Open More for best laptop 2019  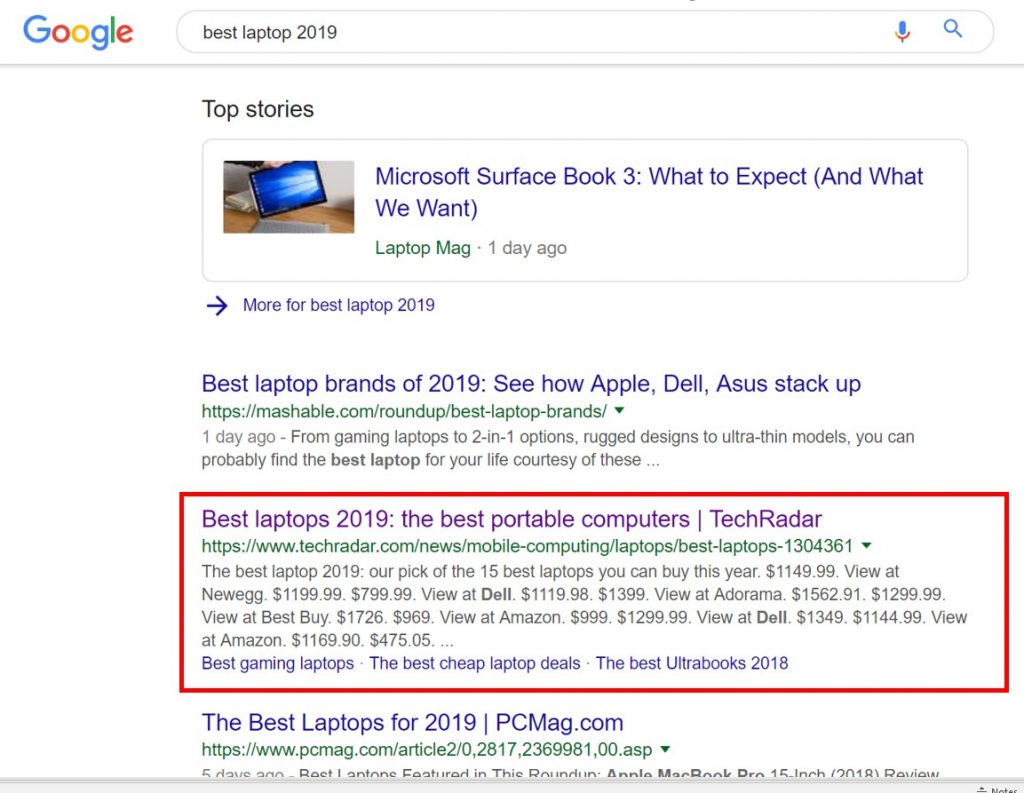tap(338, 305)
